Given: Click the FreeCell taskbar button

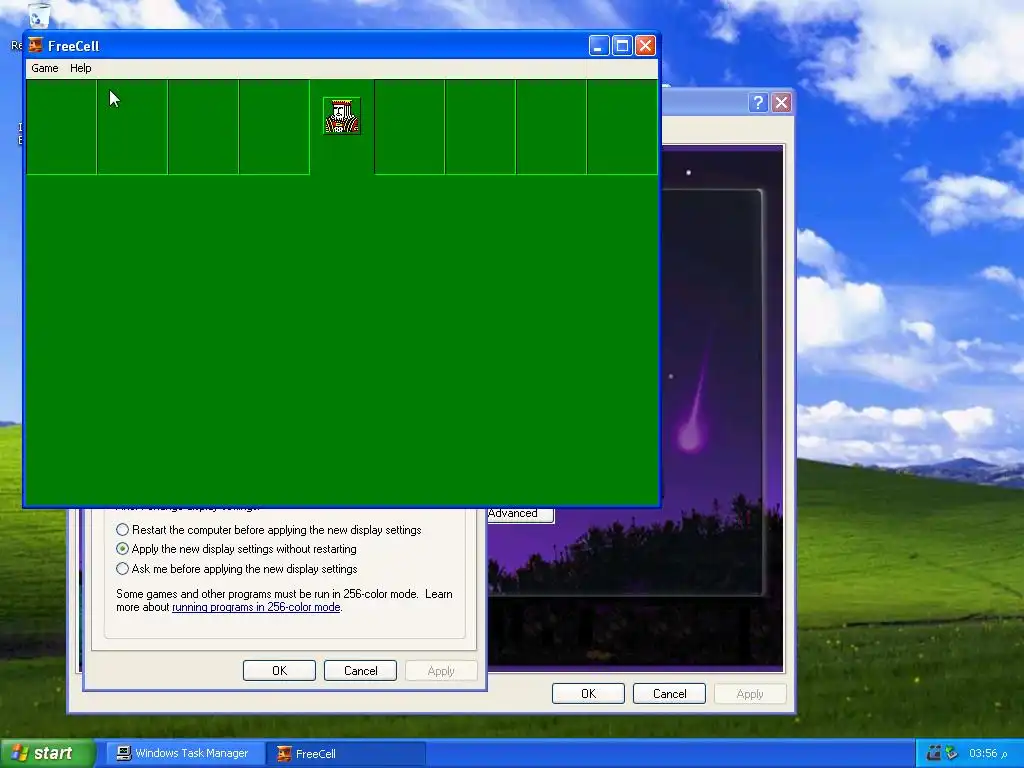Looking at the screenshot, I should point(345,754).
